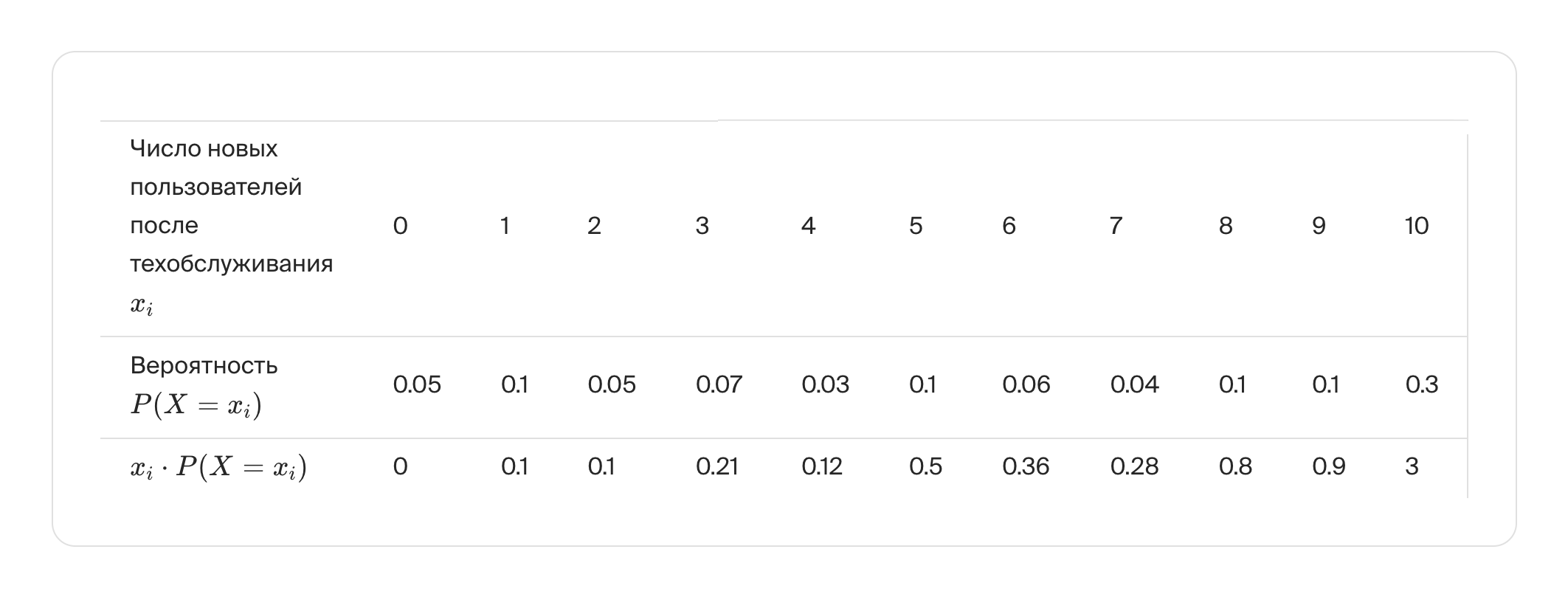The height and width of the screenshot is (597, 1568).
Task: Select the probability cell 0.03
Action: point(825,384)
